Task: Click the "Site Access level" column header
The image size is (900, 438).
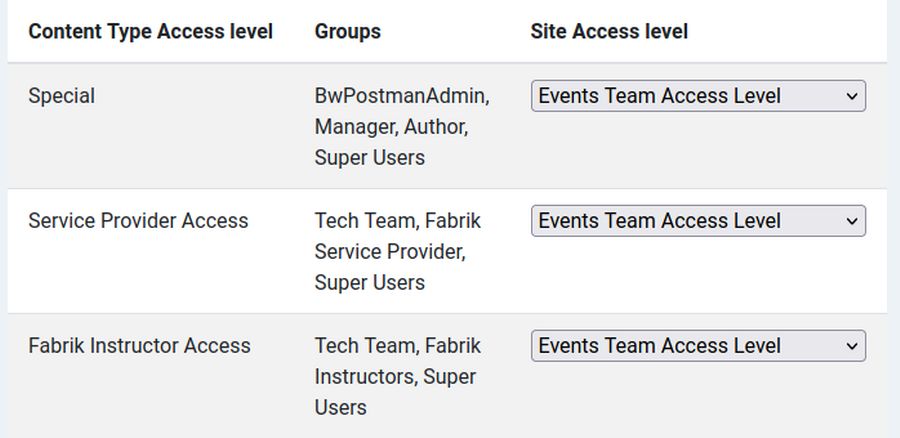Action: tap(609, 31)
